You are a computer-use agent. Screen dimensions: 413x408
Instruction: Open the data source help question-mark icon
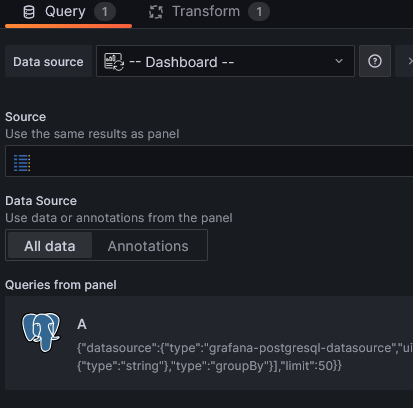375,61
